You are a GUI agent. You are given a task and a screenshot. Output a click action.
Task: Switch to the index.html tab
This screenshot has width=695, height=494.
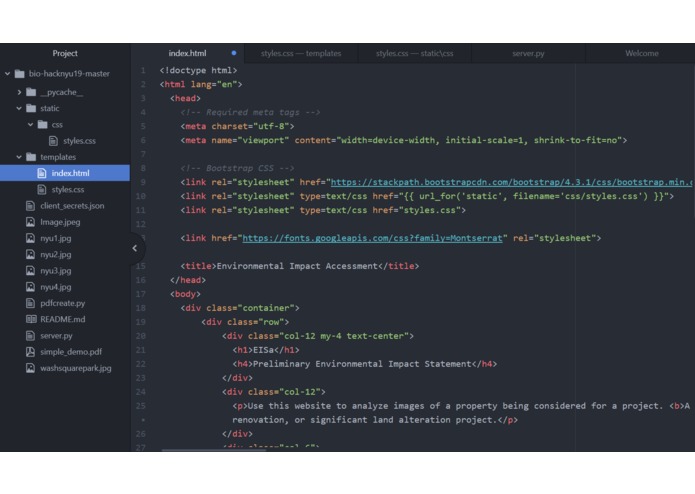pyautogui.click(x=187, y=53)
